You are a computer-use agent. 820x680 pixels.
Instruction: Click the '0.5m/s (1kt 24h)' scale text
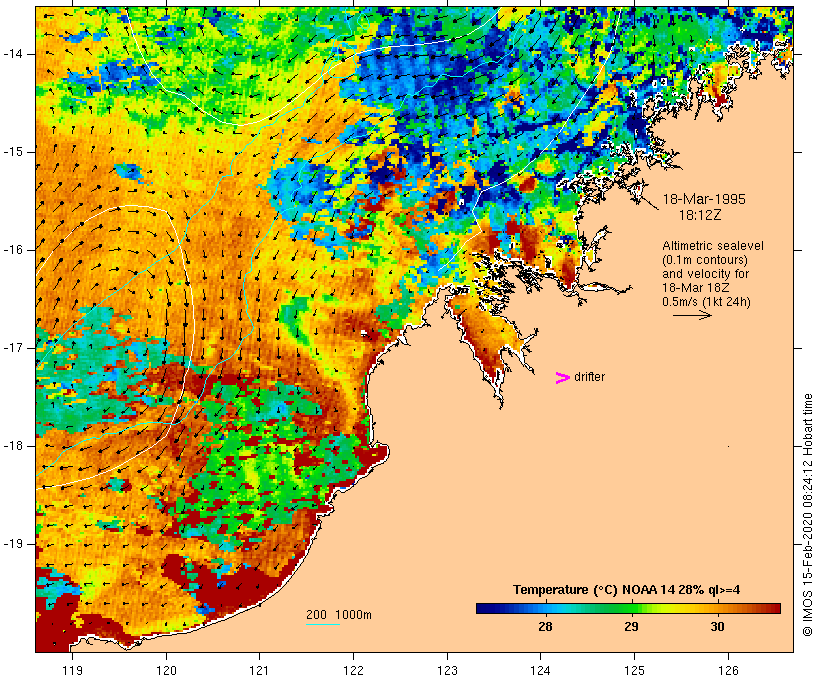pyautogui.click(x=706, y=302)
